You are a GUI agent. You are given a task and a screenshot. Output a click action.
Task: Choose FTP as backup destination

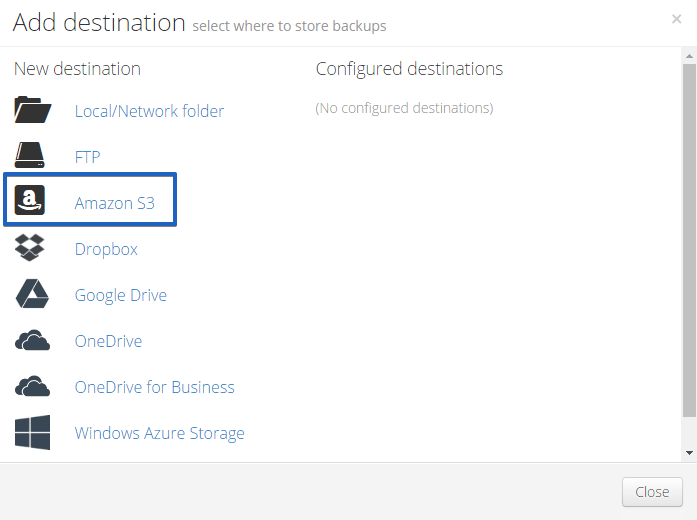click(88, 157)
